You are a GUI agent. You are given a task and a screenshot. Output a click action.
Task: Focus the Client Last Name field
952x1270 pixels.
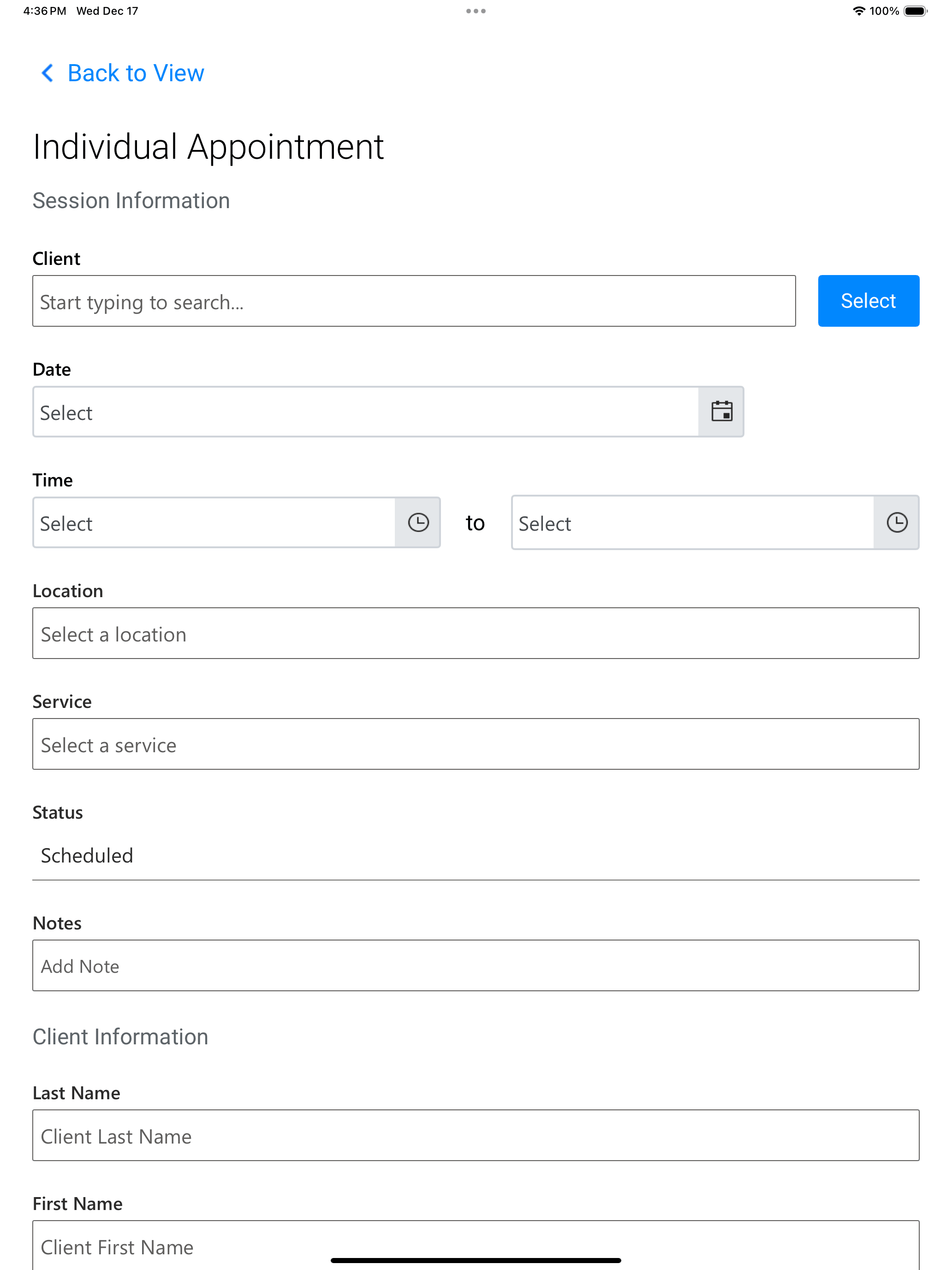tap(476, 1135)
